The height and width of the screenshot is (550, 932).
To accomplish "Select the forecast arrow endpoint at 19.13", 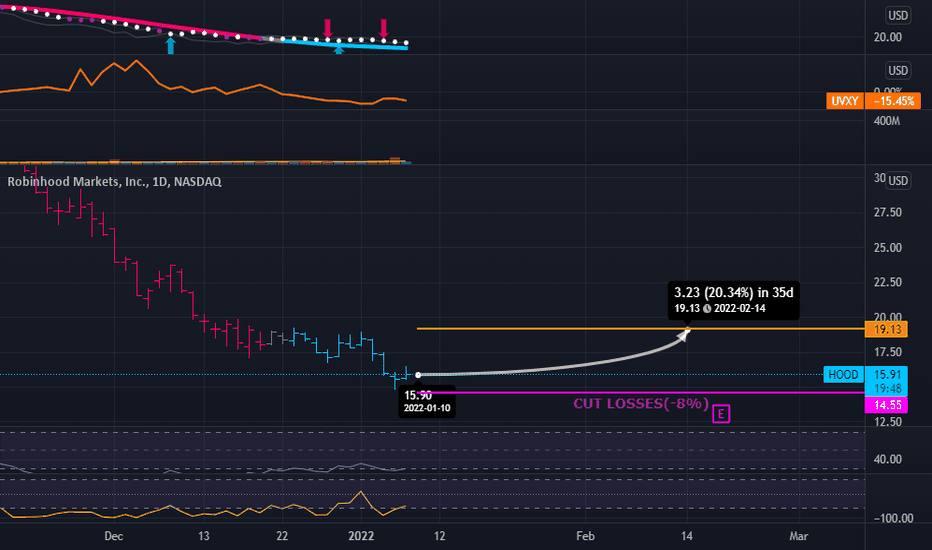I will (x=687, y=331).
